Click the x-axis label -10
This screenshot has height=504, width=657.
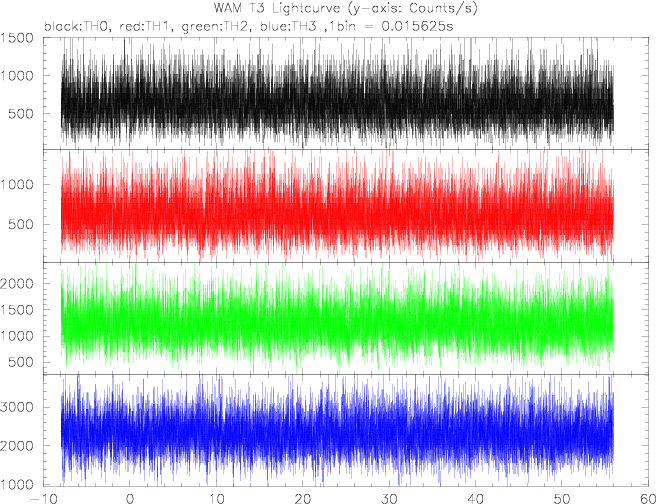tap(44, 499)
